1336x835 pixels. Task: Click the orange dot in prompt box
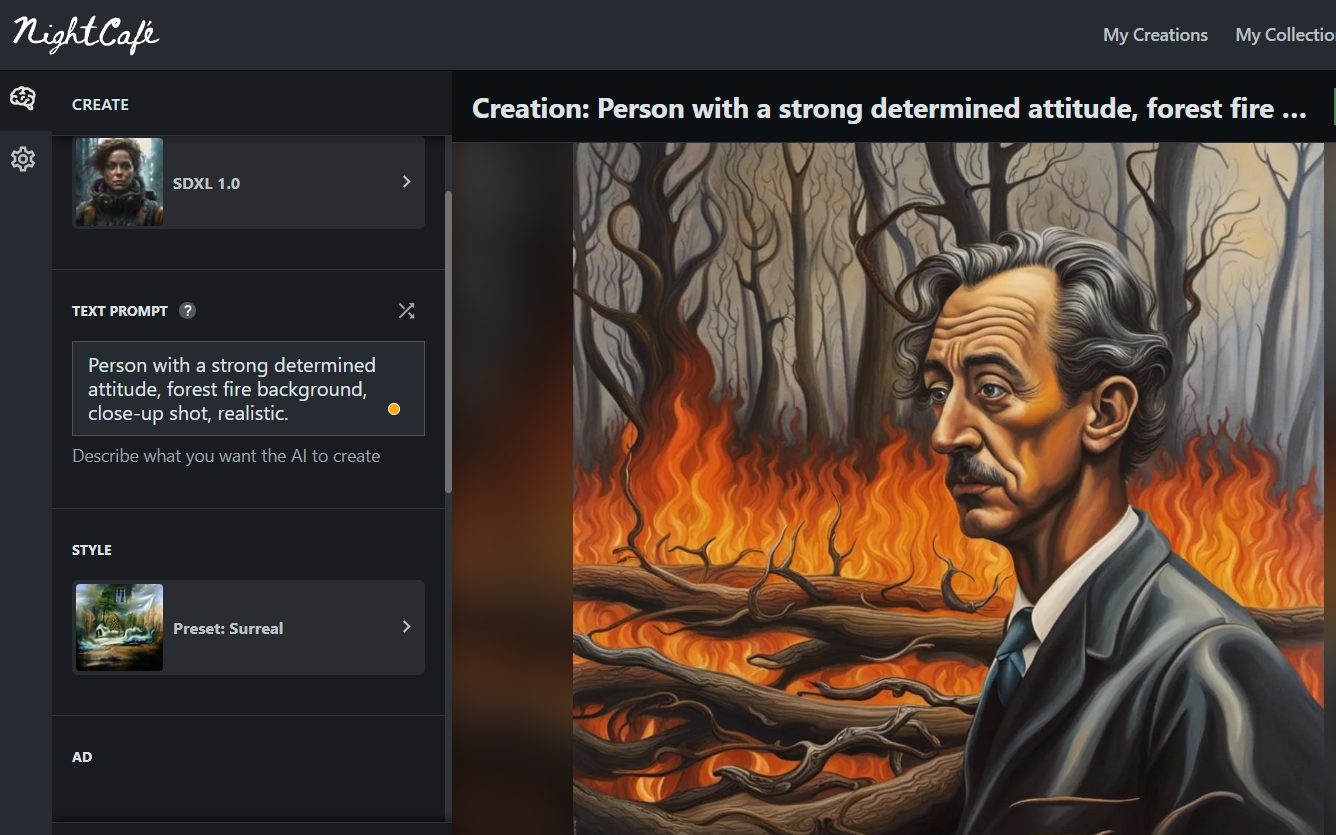point(394,409)
